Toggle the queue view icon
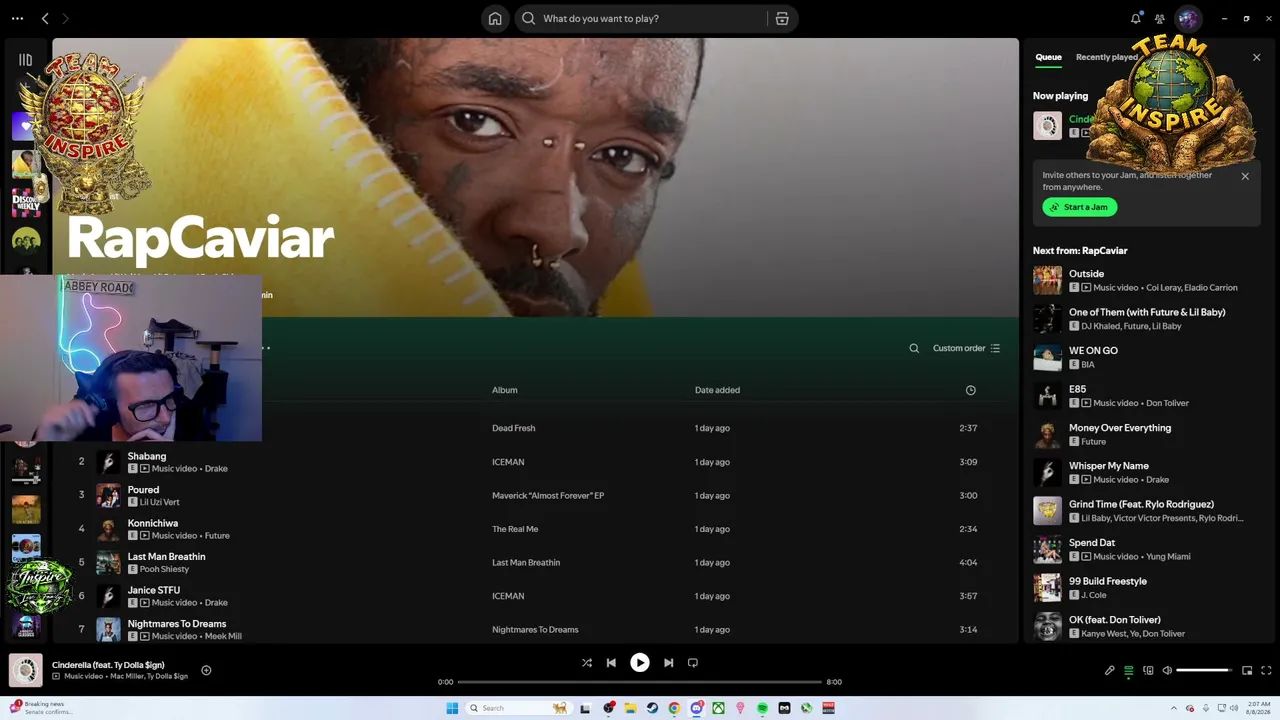Screen dimensions: 1280x720 tap(1129, 670)
